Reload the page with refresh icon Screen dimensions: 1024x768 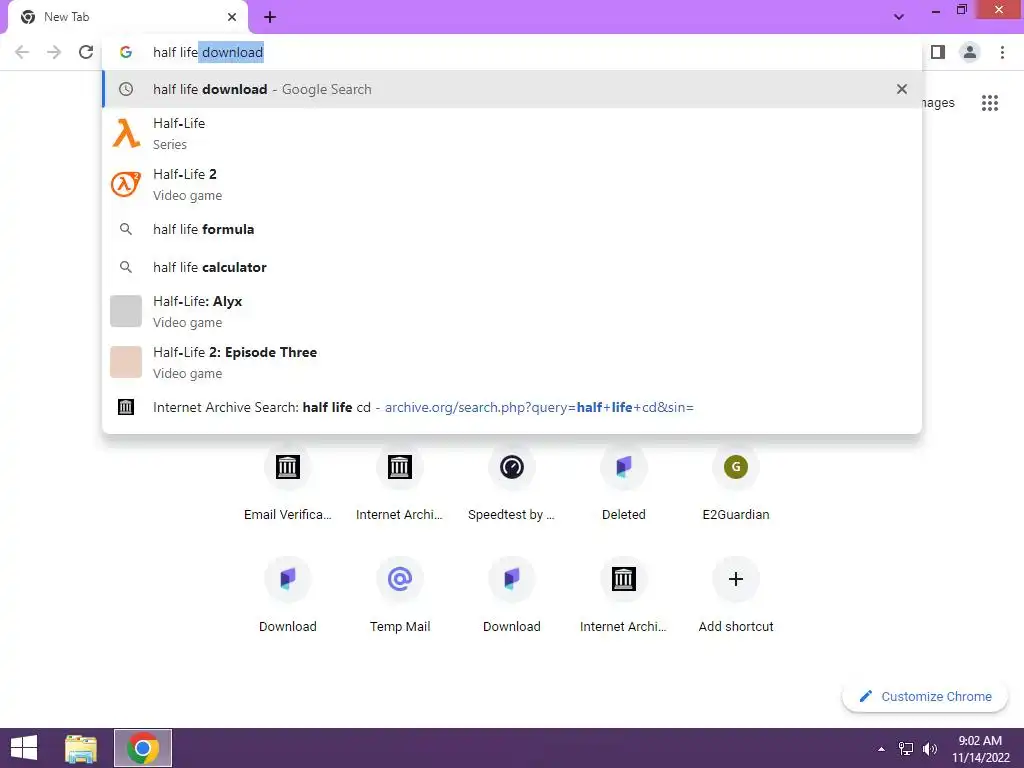click(x=86, y=52)
